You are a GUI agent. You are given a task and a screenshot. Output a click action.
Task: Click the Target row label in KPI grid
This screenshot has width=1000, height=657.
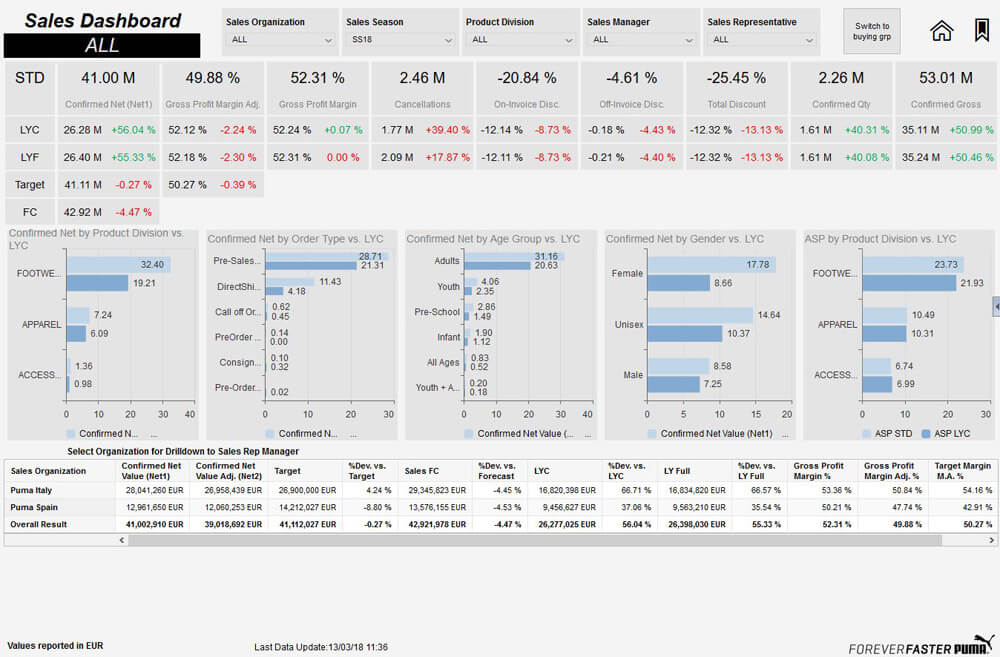click(x=30, y=185)
